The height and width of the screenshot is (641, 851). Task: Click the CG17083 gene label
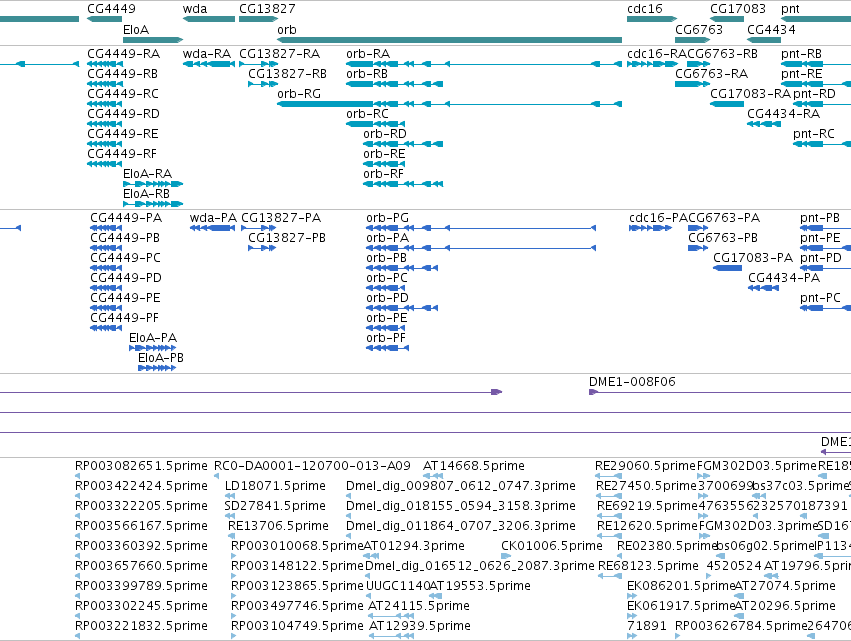click(738, 9)
